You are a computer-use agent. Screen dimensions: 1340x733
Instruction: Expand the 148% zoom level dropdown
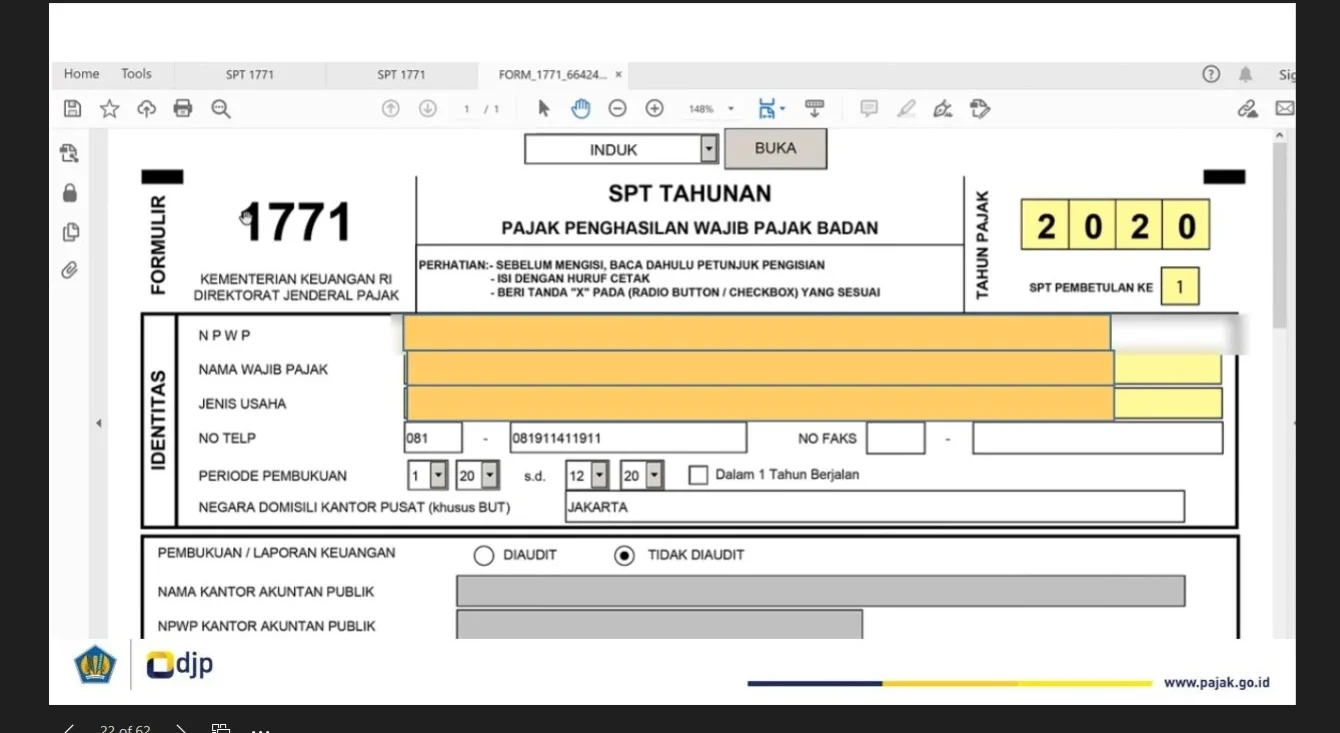point(731,109)
